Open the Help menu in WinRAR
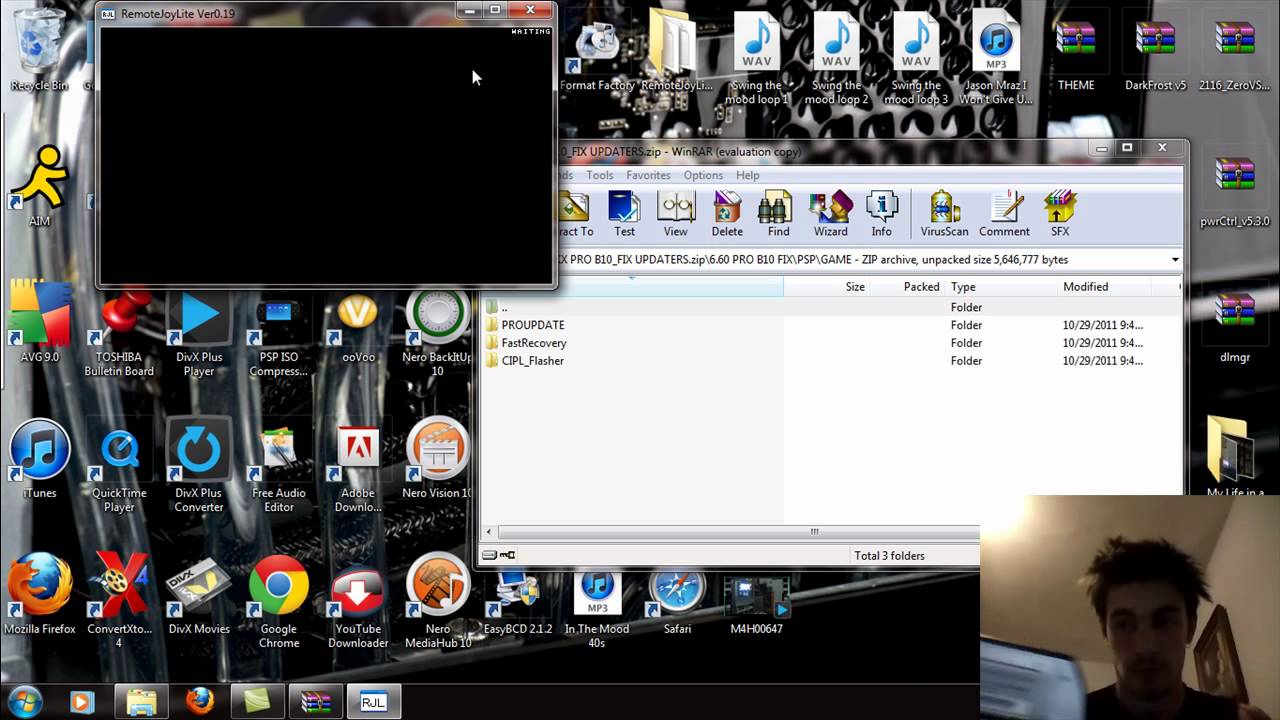Viewport: 1280px width, 720px height. coord(748,175)
